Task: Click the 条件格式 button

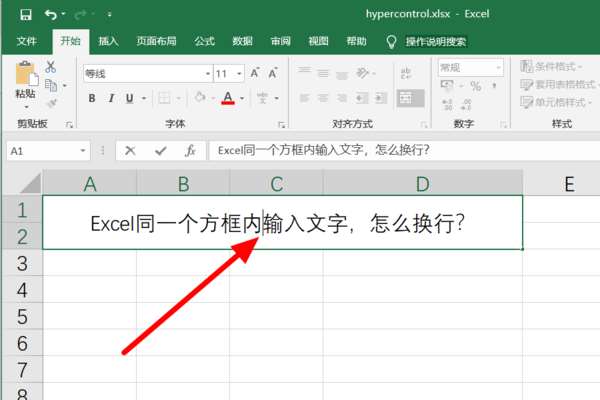Action: 551,66
